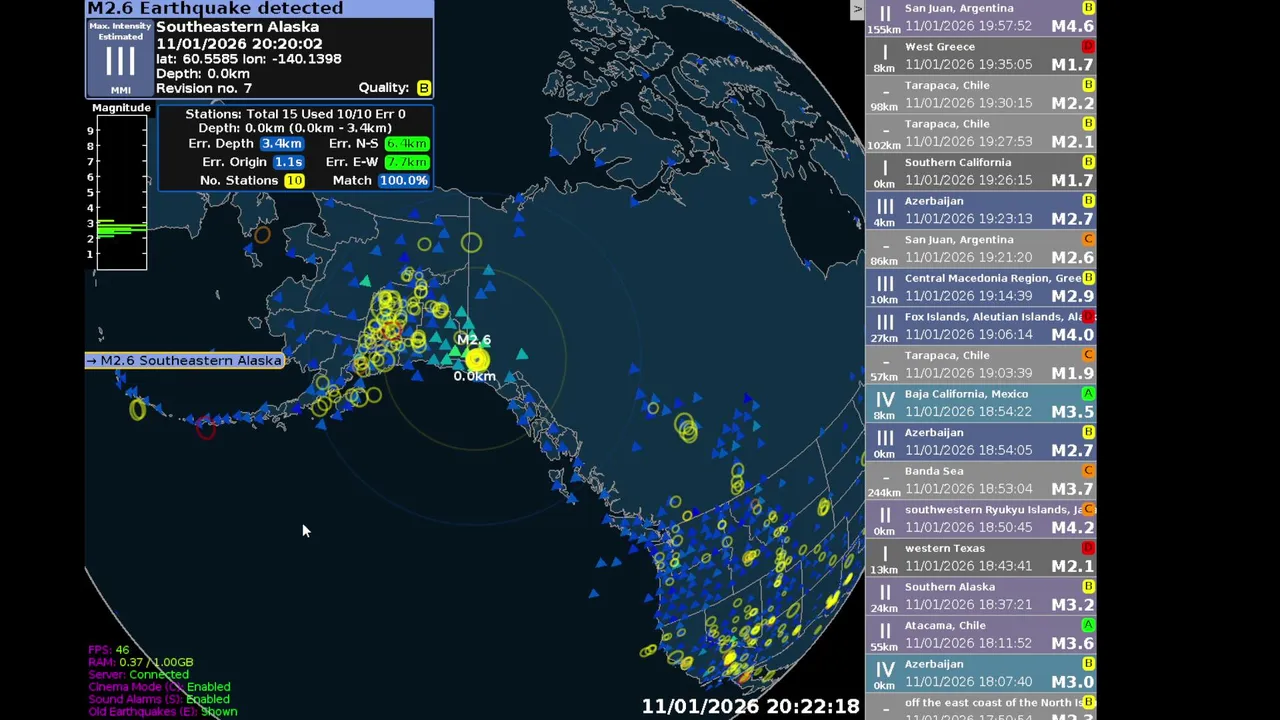The image size is (1280, 720).
Task: Click the 11/01/2026 20:22:18 clock display
Action: (750, 706)
